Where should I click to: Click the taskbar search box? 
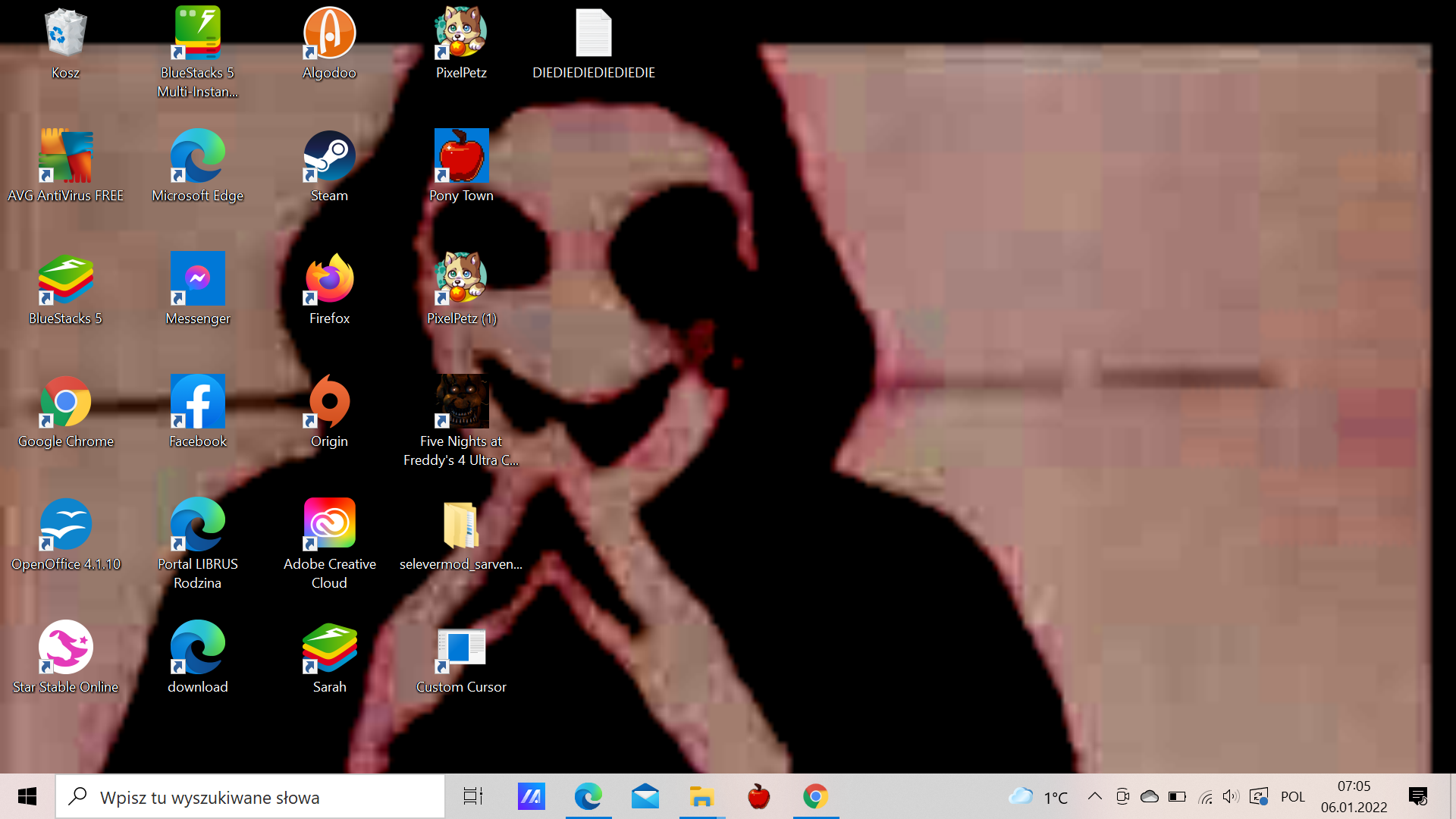click(250, 797)
